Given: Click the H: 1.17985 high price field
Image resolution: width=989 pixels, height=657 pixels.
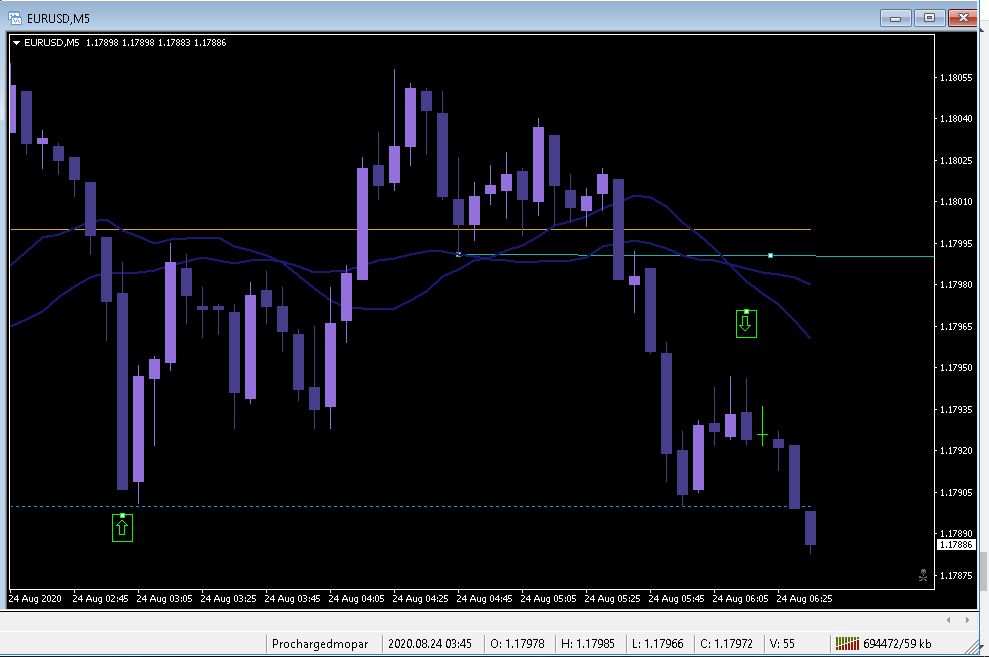Looking at the screenshot, I should pos(588,644).
